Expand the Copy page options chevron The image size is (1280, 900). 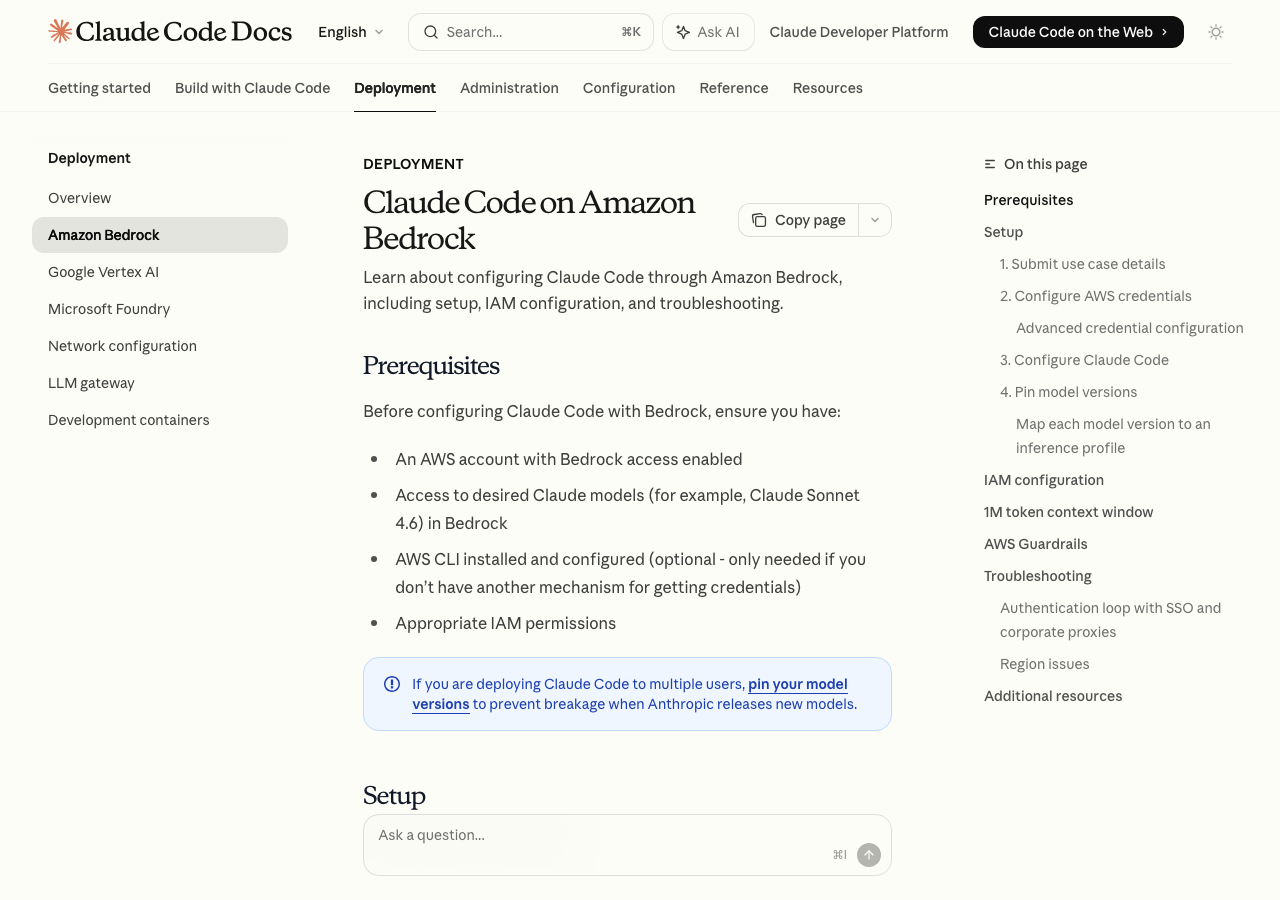tap(875, 220)
